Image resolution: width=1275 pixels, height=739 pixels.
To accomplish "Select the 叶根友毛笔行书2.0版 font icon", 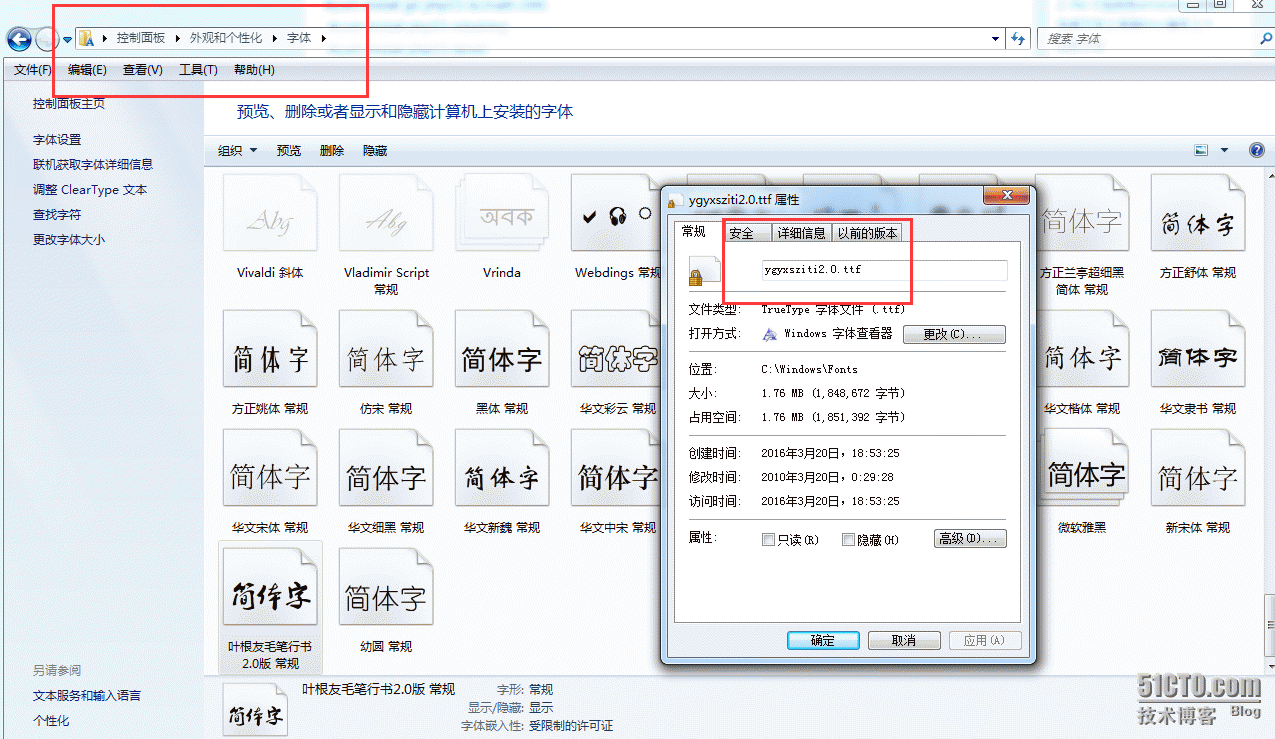I will click(270, 588).
